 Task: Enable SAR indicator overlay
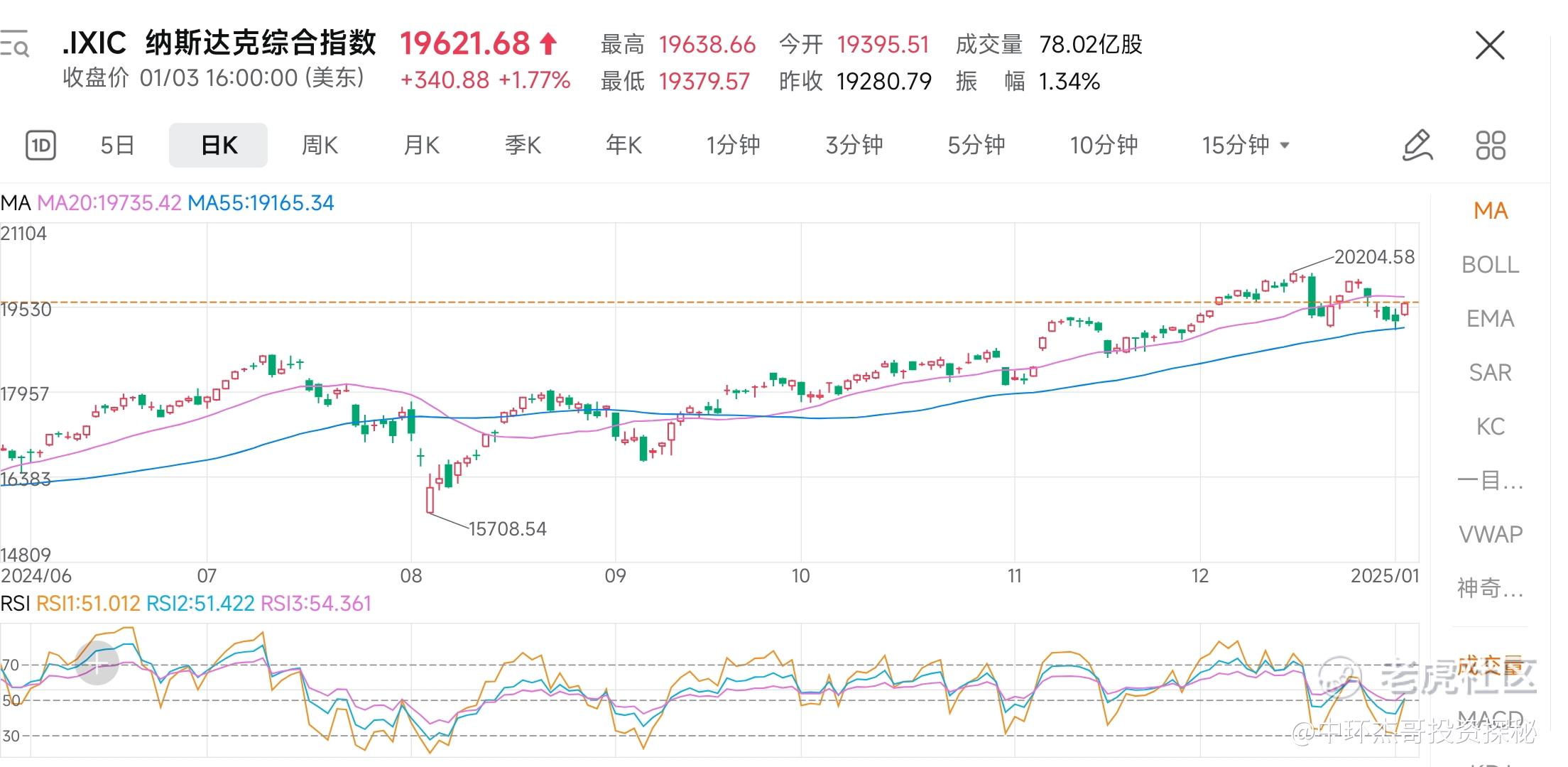pos(1491,372)
